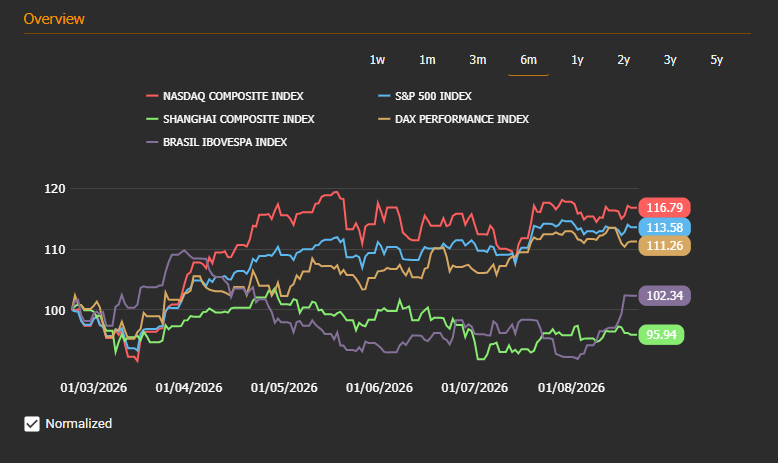
Task: Select the 1m time range tab
Action: (x=427, y=60)
